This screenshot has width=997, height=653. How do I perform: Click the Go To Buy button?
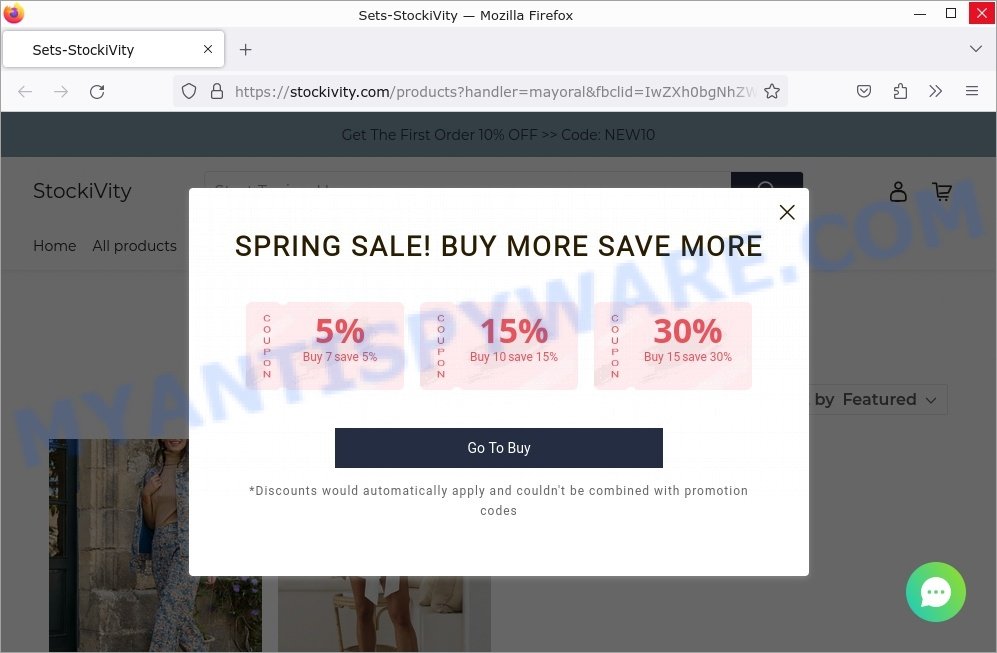click(x=498, y=448)
